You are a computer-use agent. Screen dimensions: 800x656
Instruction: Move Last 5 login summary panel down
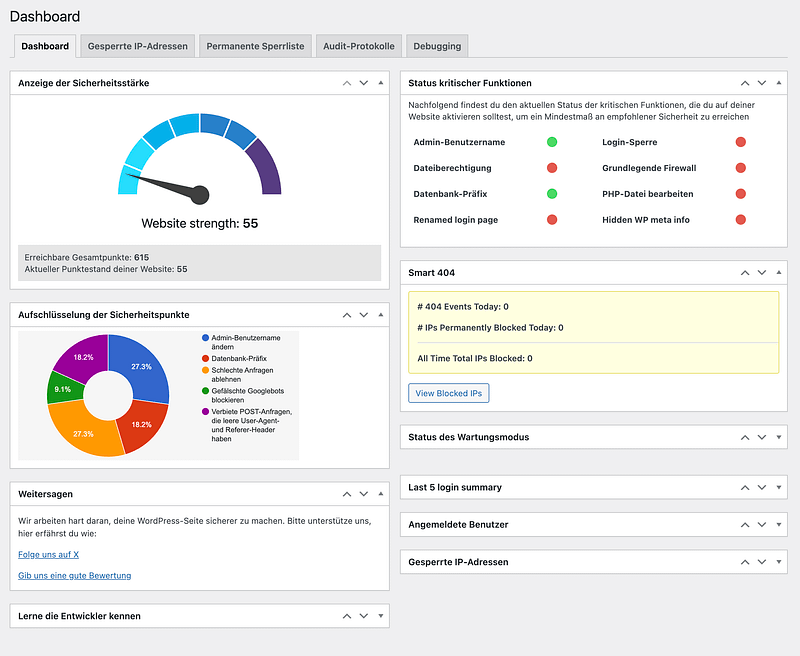[762, 488]
